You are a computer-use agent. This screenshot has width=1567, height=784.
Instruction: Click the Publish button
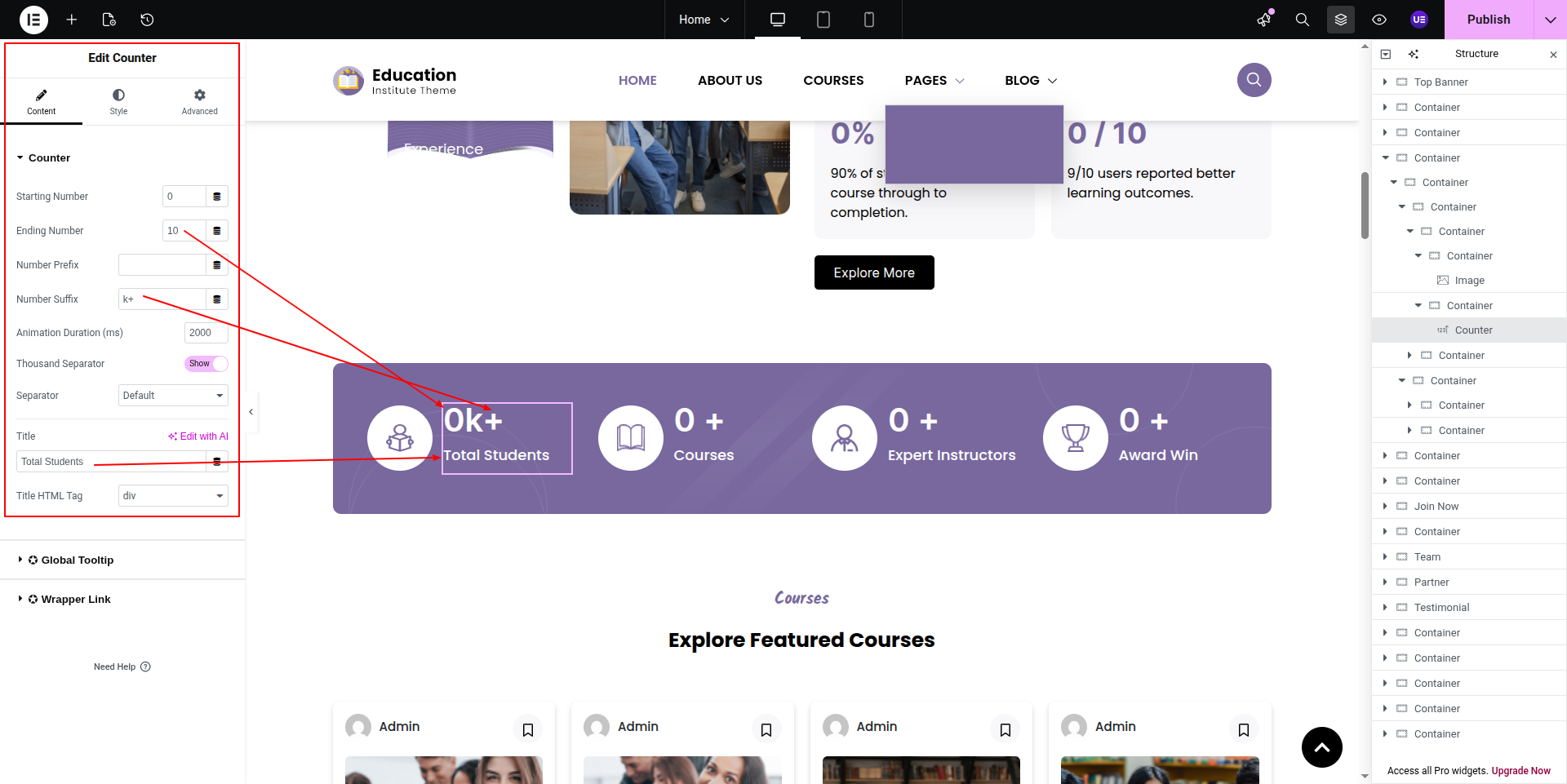click(x=1488, y=20)
